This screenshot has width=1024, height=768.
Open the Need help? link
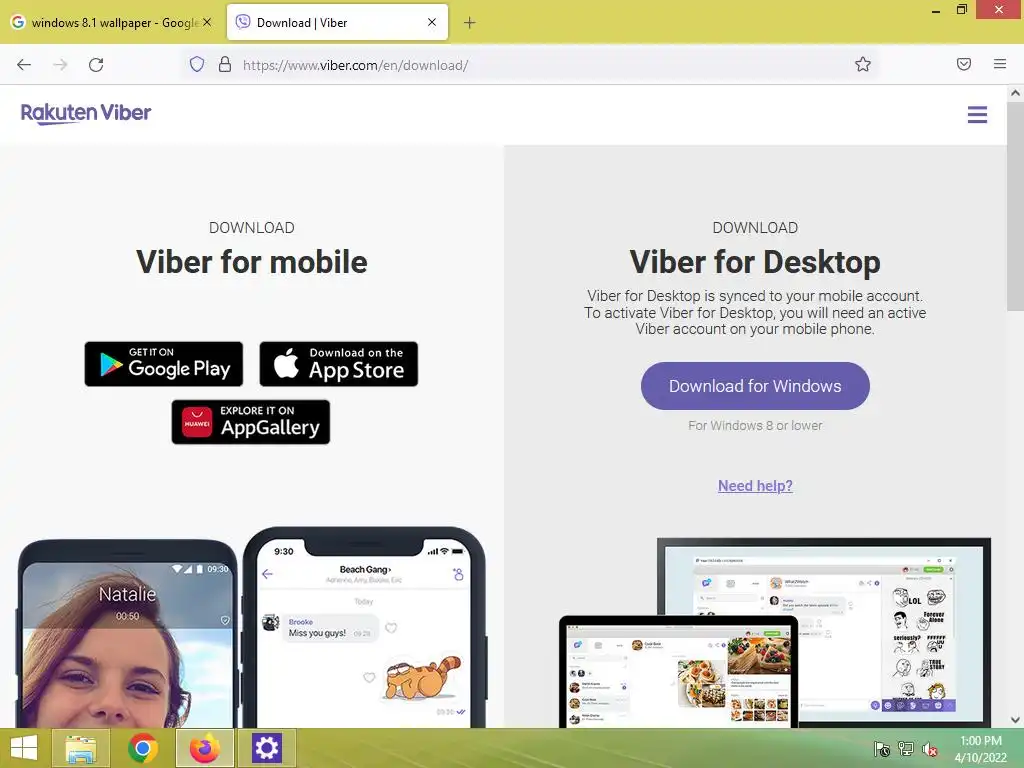pos(755,486)
